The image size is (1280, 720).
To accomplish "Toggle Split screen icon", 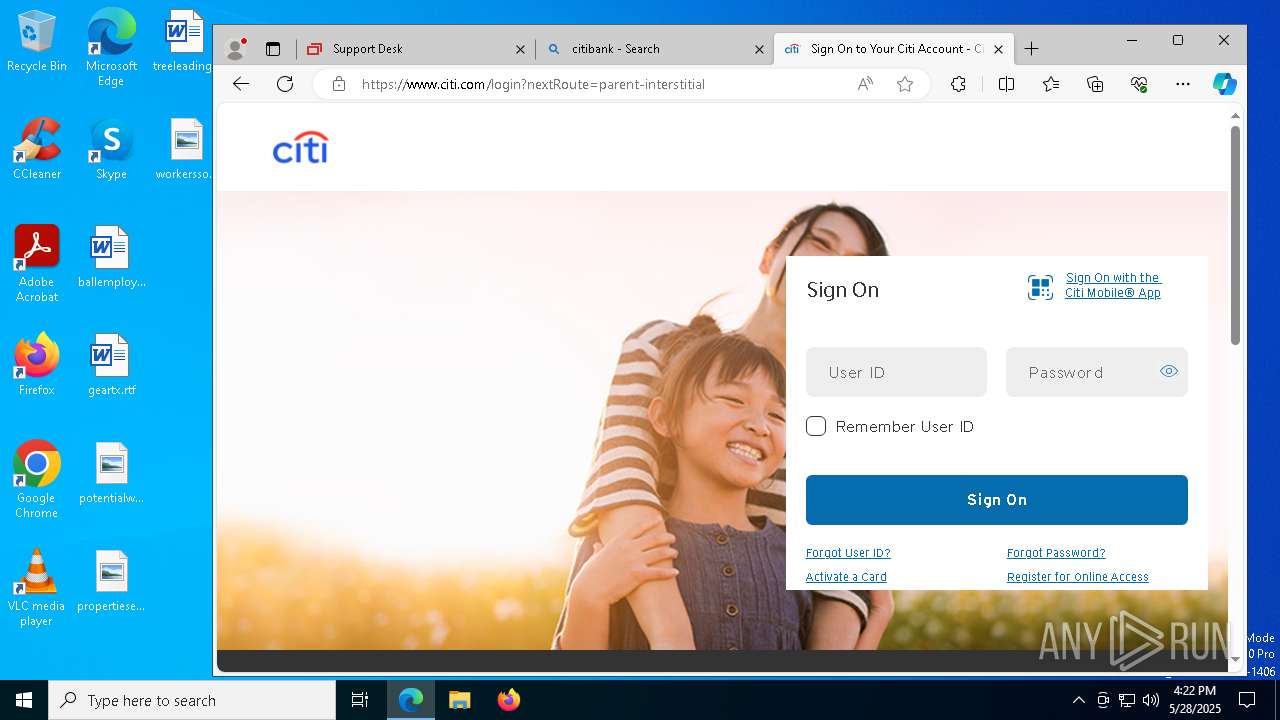I will [x=1006, y=84].
